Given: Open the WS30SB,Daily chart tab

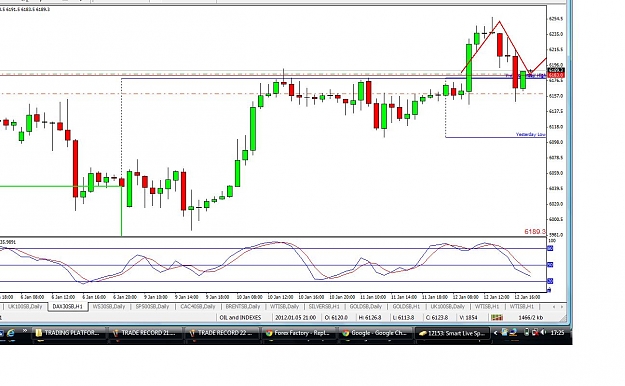Looking at the screenshot, I should [108, 306].
